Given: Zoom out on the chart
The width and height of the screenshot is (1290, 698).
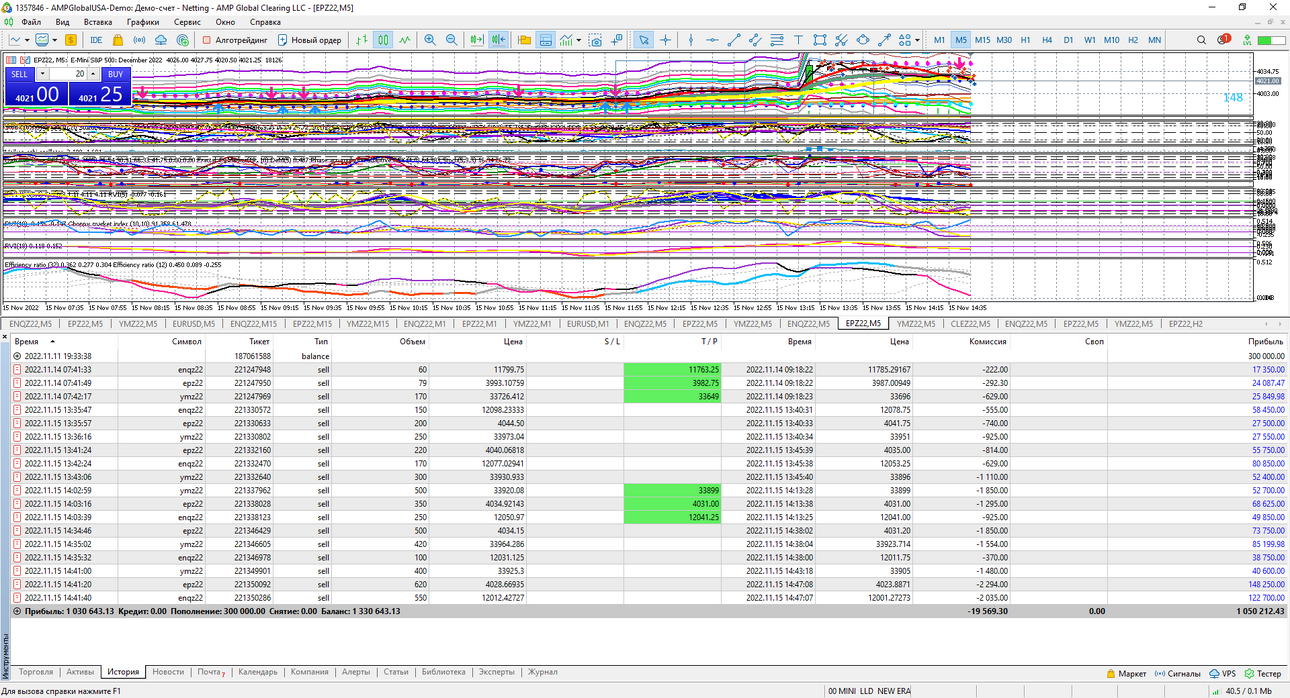Looking at the screenshot, I should click(451, 40).
